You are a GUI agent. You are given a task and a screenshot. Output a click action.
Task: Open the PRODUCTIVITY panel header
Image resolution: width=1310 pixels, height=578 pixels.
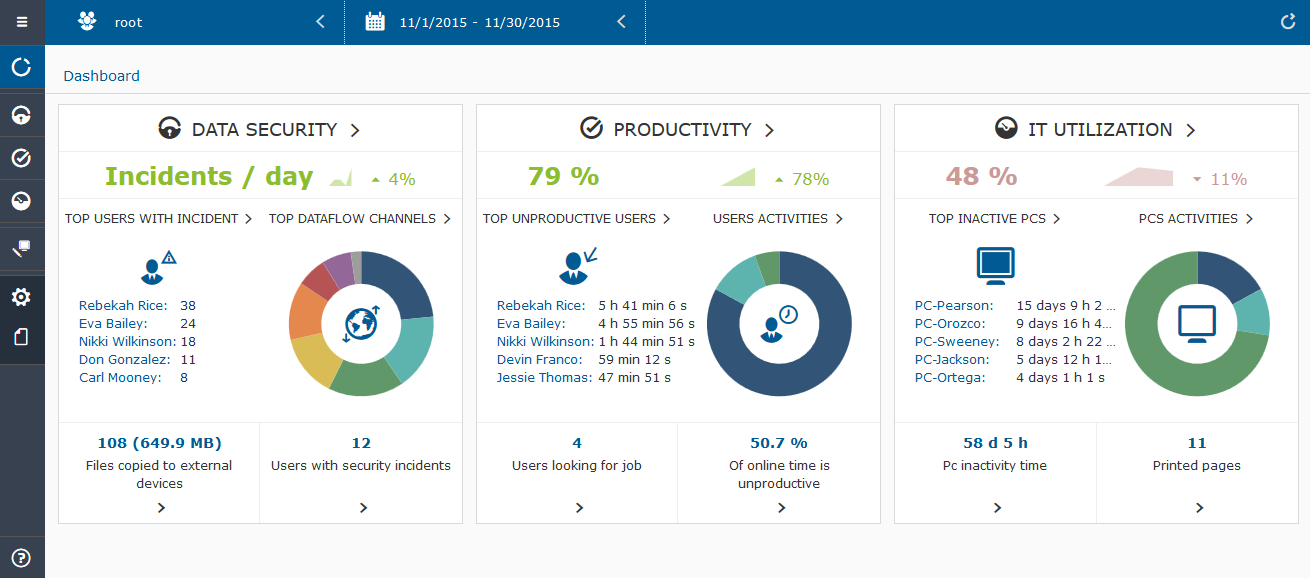click(x=678, y=129)
